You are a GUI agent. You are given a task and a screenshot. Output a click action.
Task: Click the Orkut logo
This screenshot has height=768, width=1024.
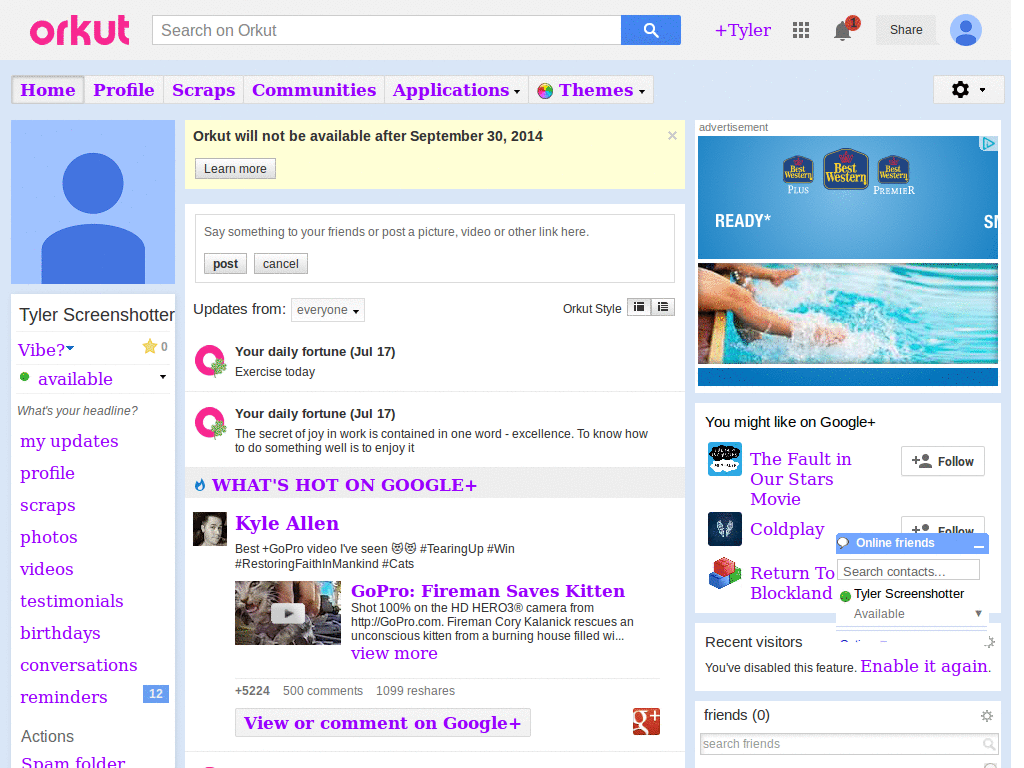tap(80, 30)
